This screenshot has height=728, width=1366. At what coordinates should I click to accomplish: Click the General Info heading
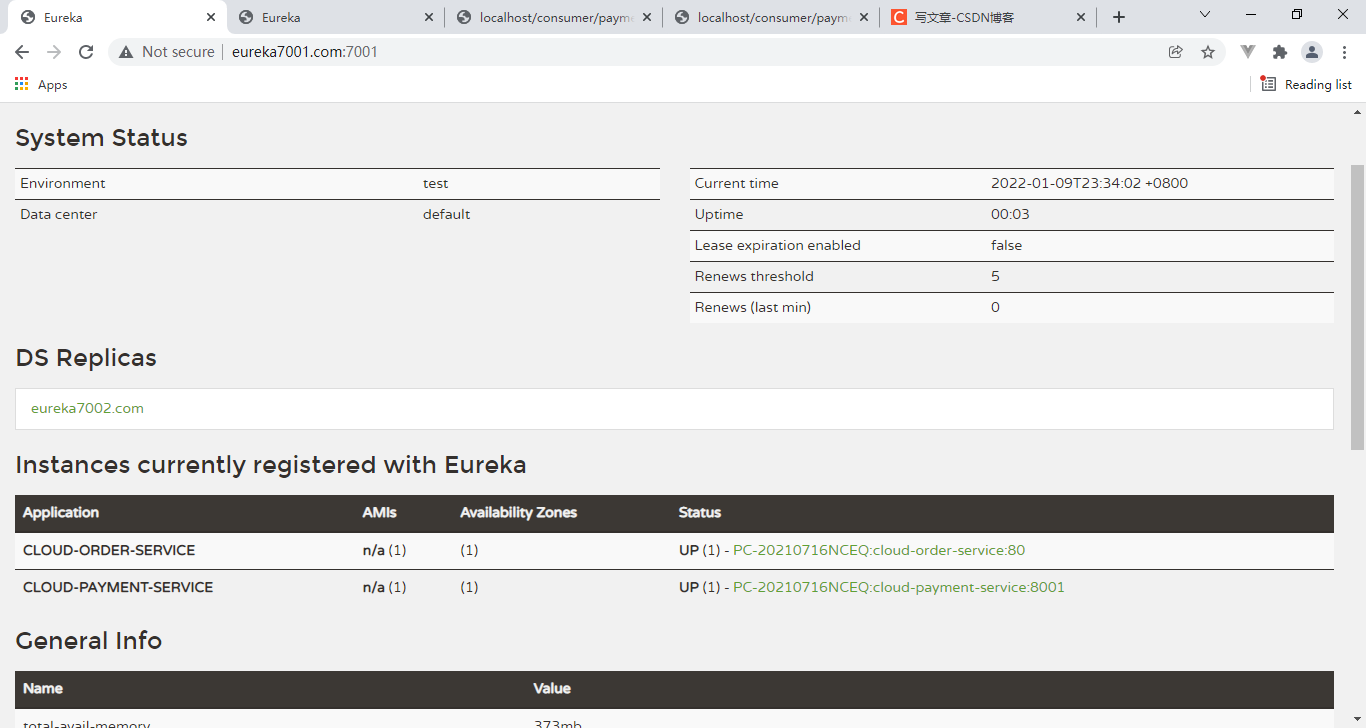[x=89, y=640]
